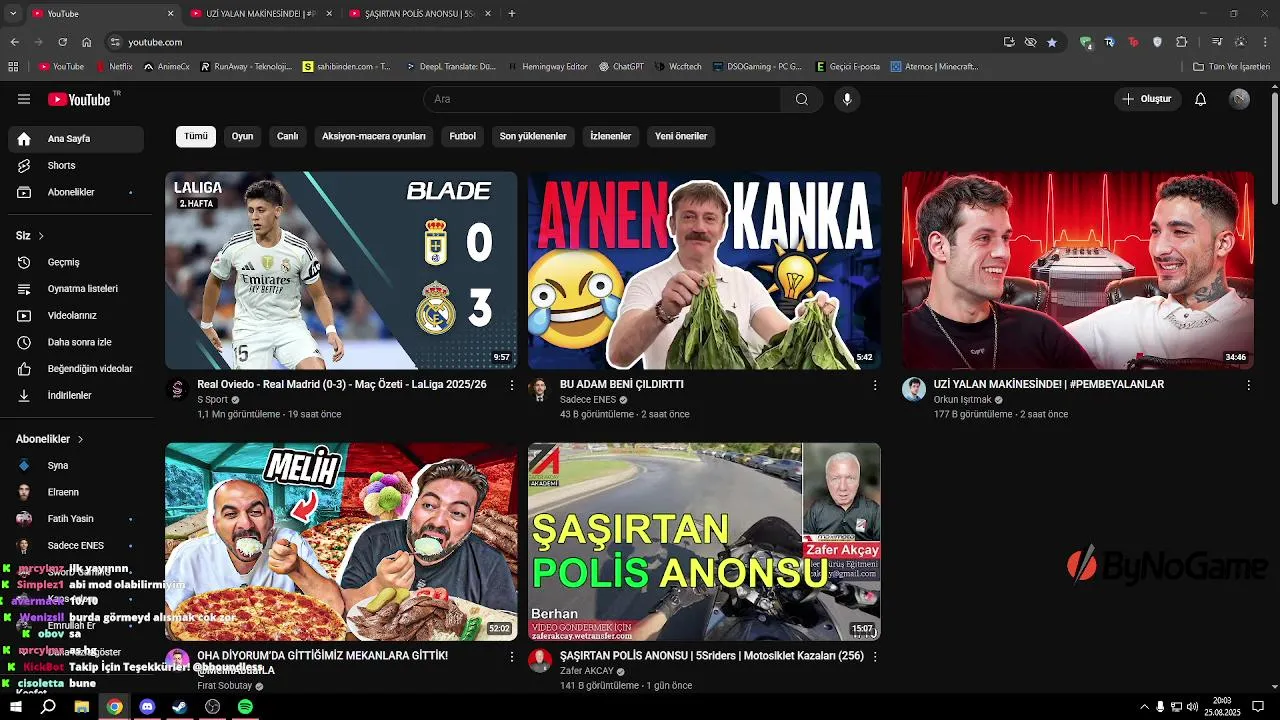Select the Yeni öneriler chip
The image size is (1280, 720).
(x=681, y=136)
